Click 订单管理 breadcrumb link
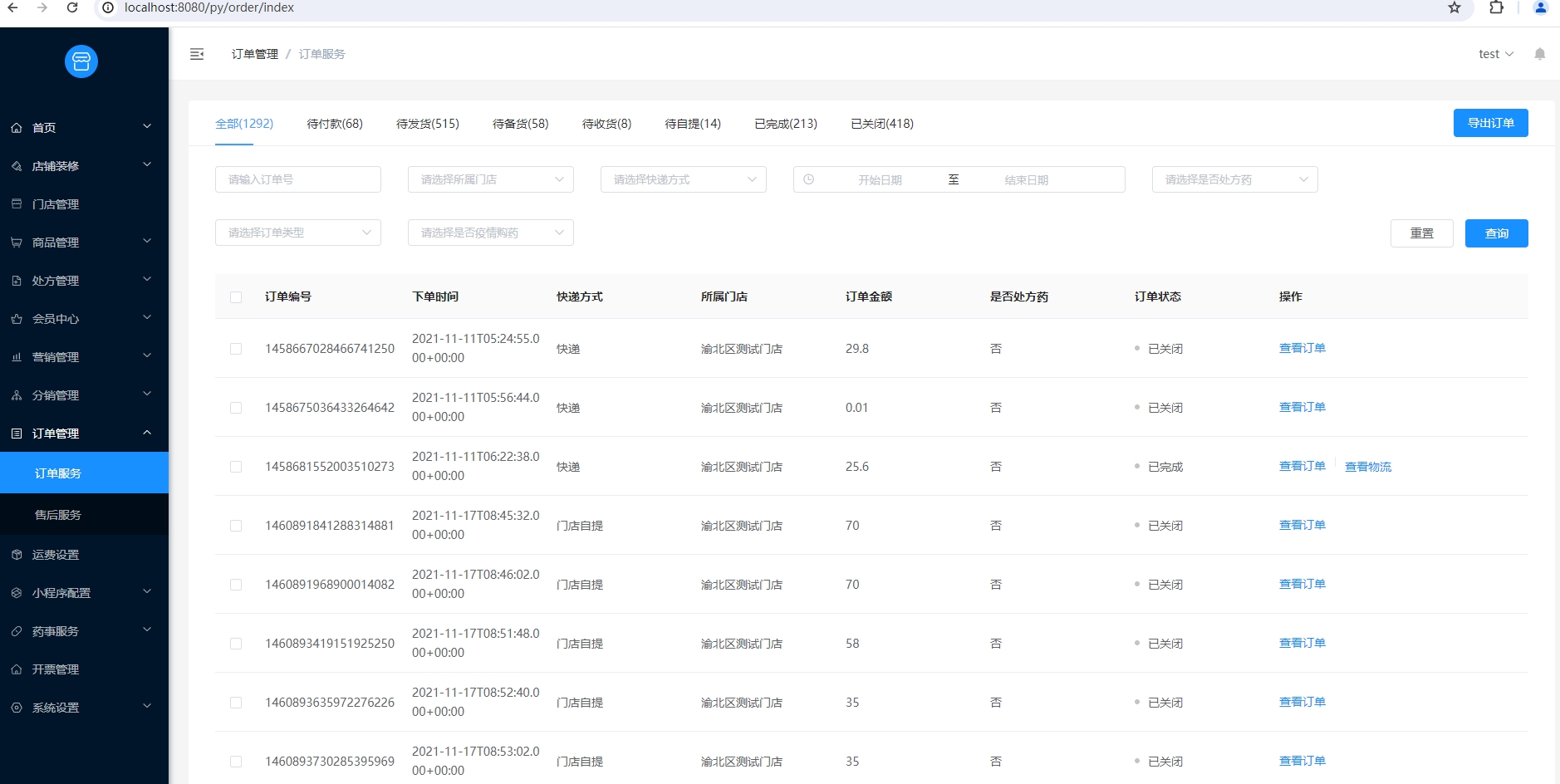This screenshot has width=1560, height=784. click(255, 54)
